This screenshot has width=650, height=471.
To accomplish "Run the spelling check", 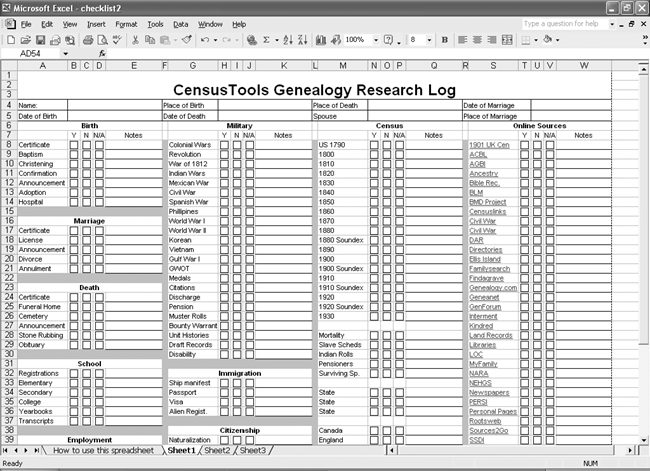I will [117, 40].
